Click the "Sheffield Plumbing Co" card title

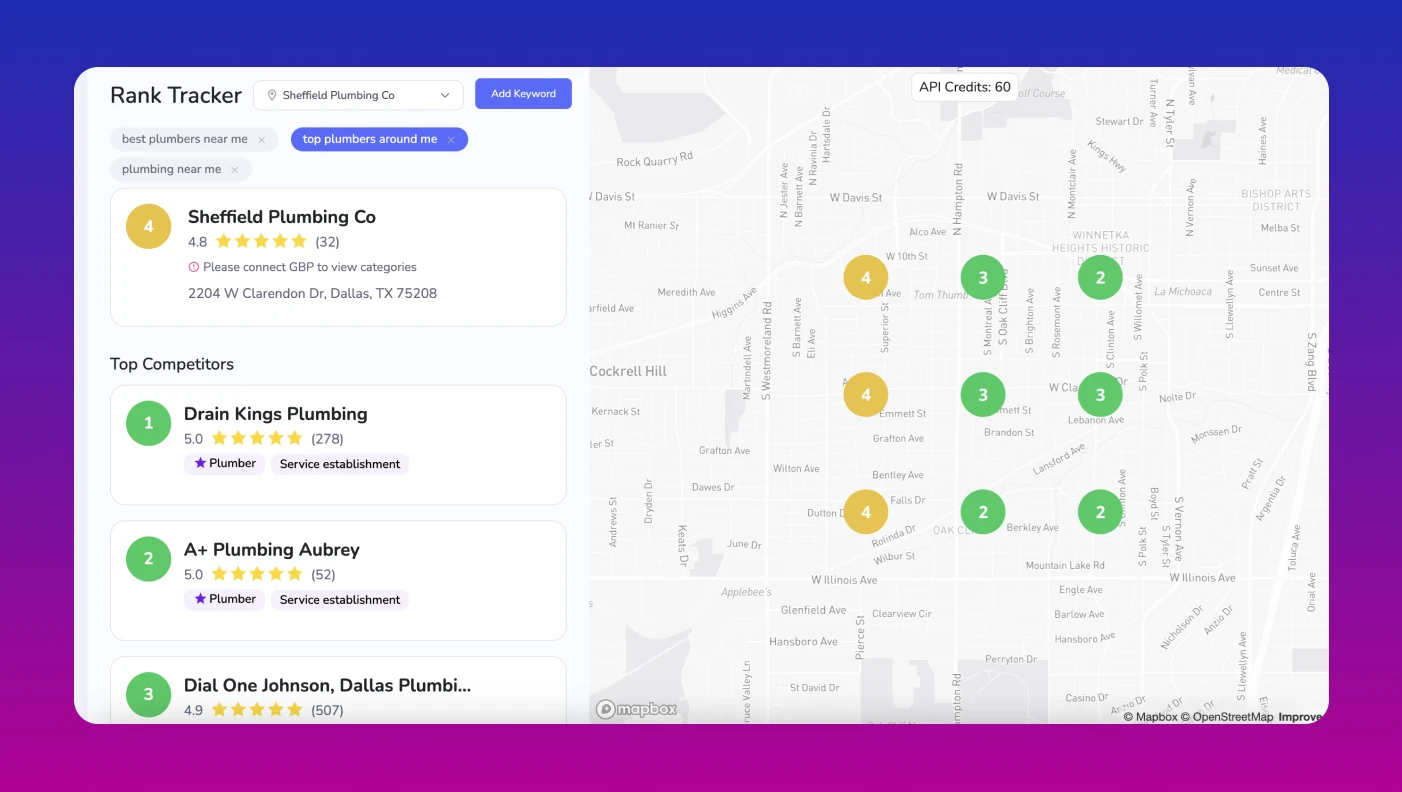point(282,217)
